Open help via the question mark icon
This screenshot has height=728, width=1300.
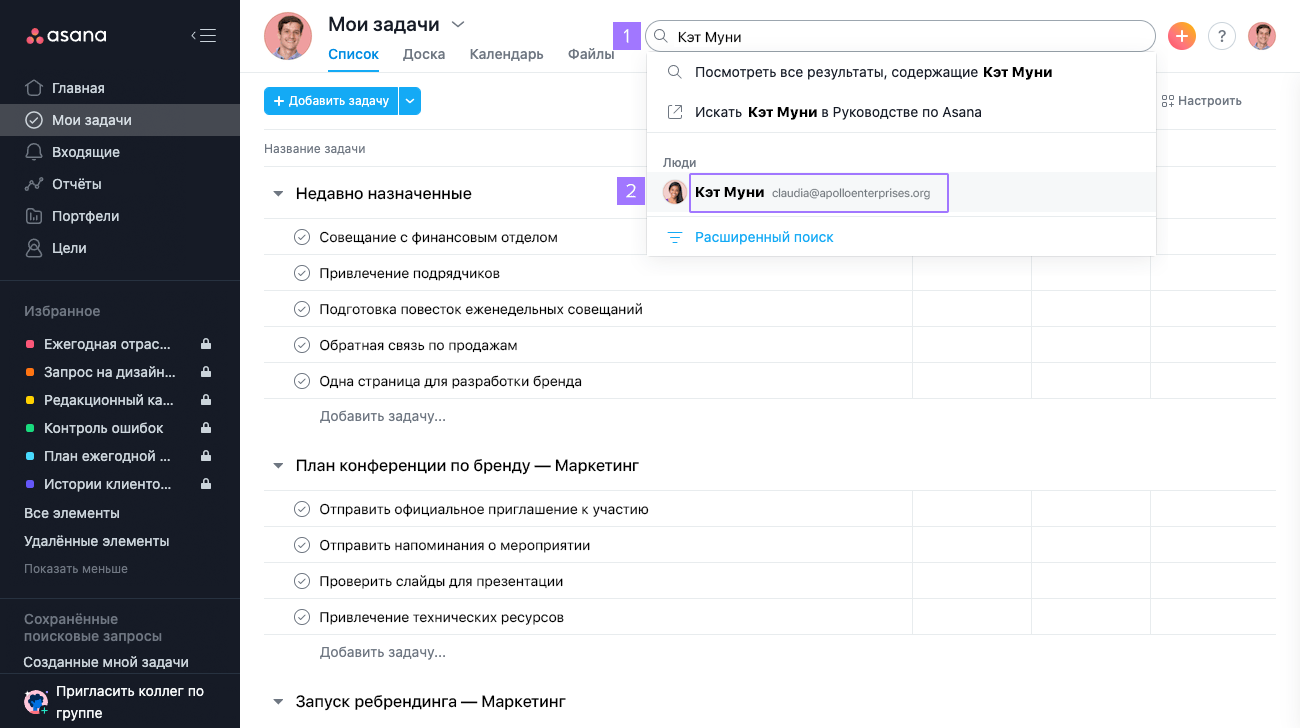click(x=1221, y=35)
